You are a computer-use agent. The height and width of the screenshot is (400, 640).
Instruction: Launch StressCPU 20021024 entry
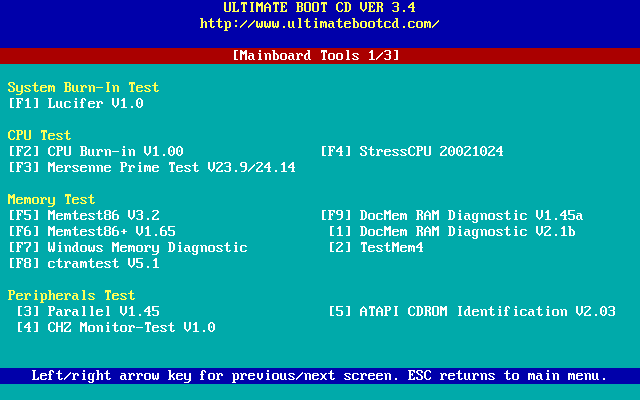412,151
